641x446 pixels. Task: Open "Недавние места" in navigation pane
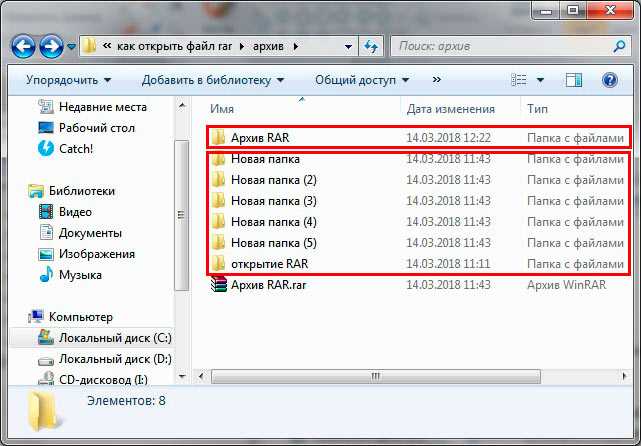pos(92,107)
